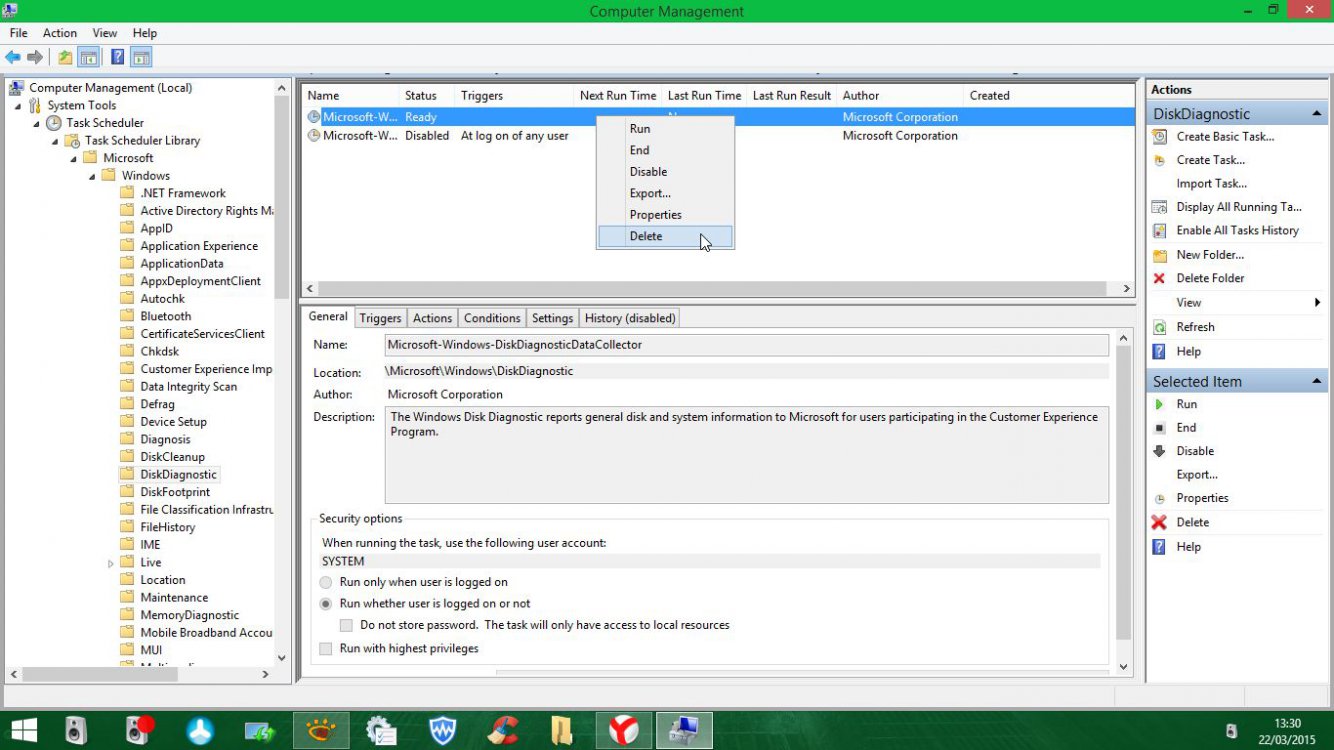The width and height of the screenshot is (1334, 750).
Task: Expand the Live folder node
Action: pyautogui.click(x=110, y=563)
